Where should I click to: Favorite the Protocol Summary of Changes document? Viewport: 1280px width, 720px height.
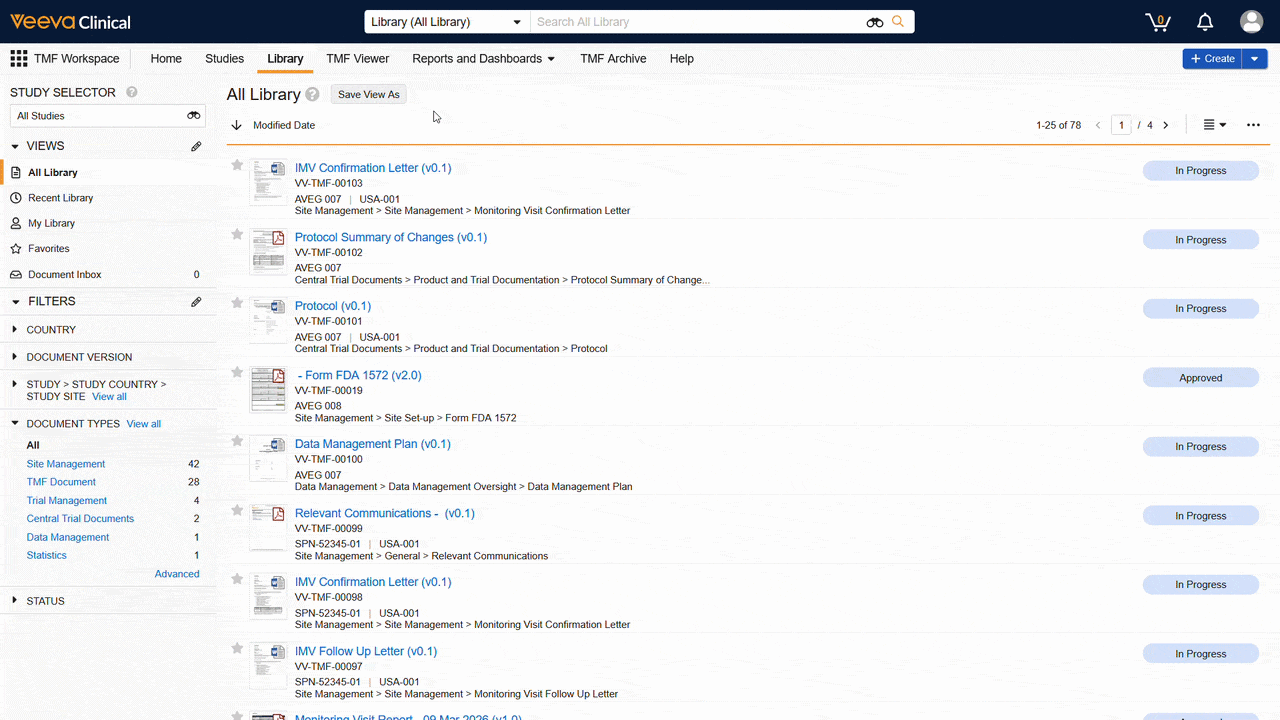pos(236,233)
